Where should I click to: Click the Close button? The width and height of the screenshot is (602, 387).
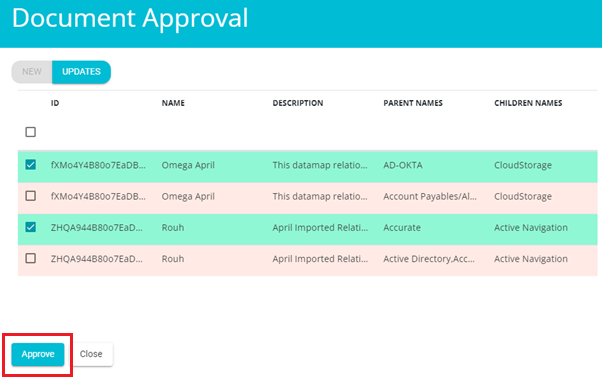pyautogui.click(x=91, y=354)
